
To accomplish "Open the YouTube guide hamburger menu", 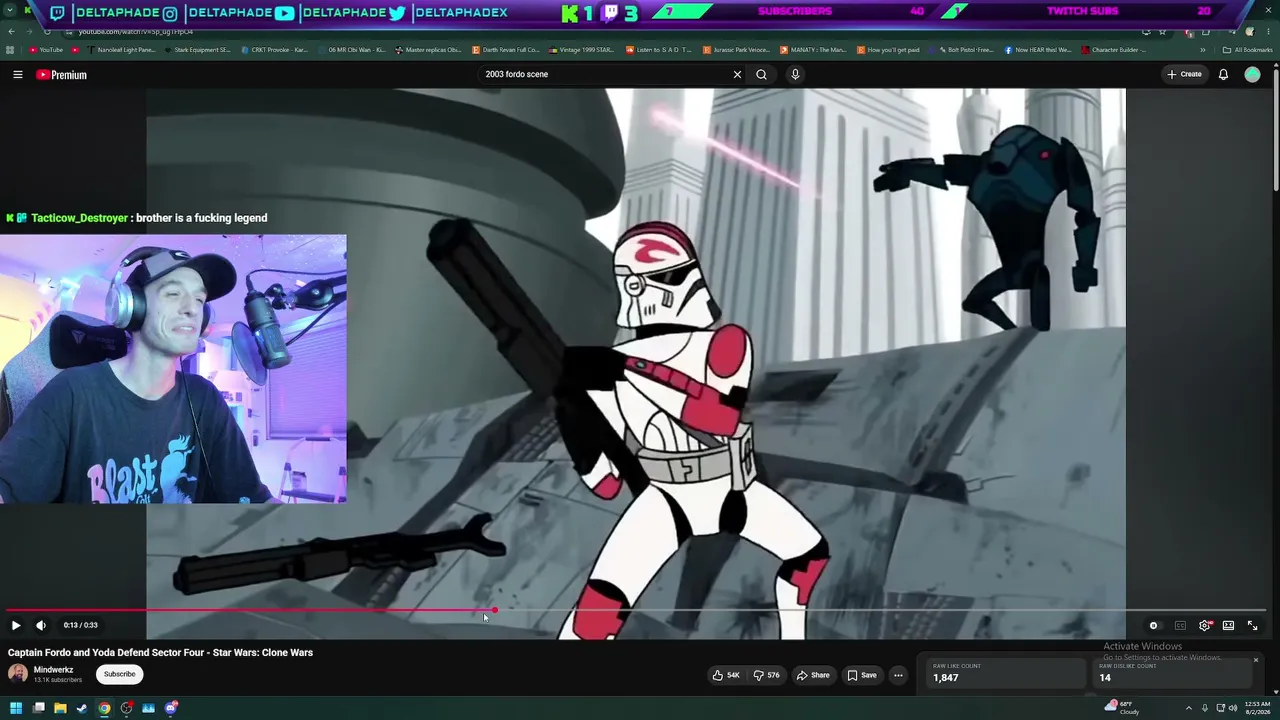I will (x=17, y=74).
